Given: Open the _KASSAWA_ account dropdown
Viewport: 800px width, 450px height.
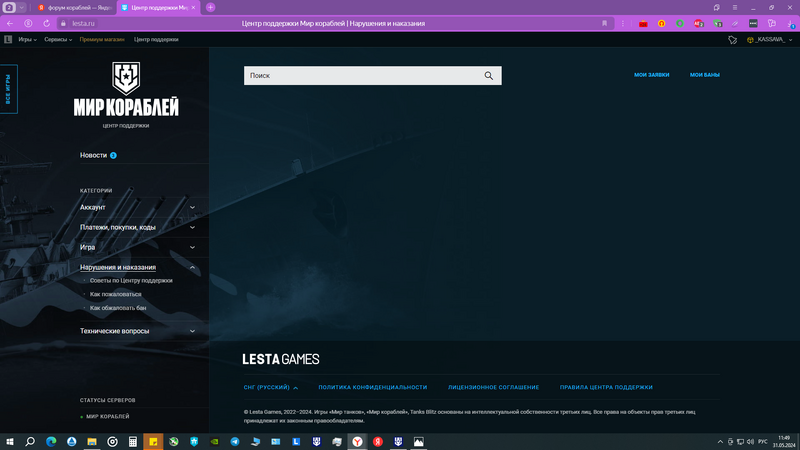Looking at the screenshot, I should coord(770,39).
